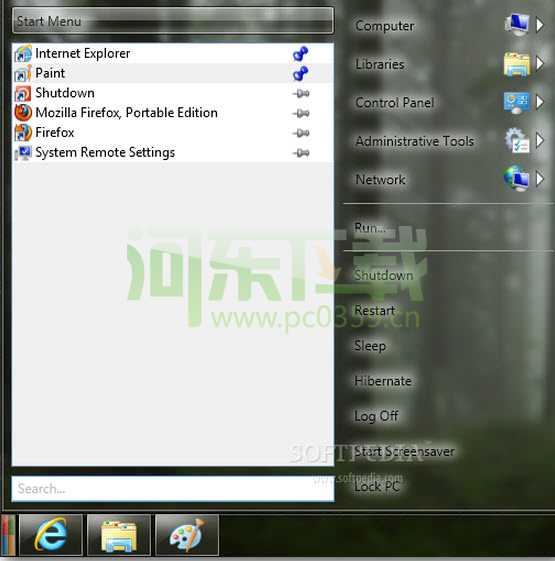Screen dimensions: 555x561
Task: Expand the Network submenu arrow
Action: click(540, 179)
